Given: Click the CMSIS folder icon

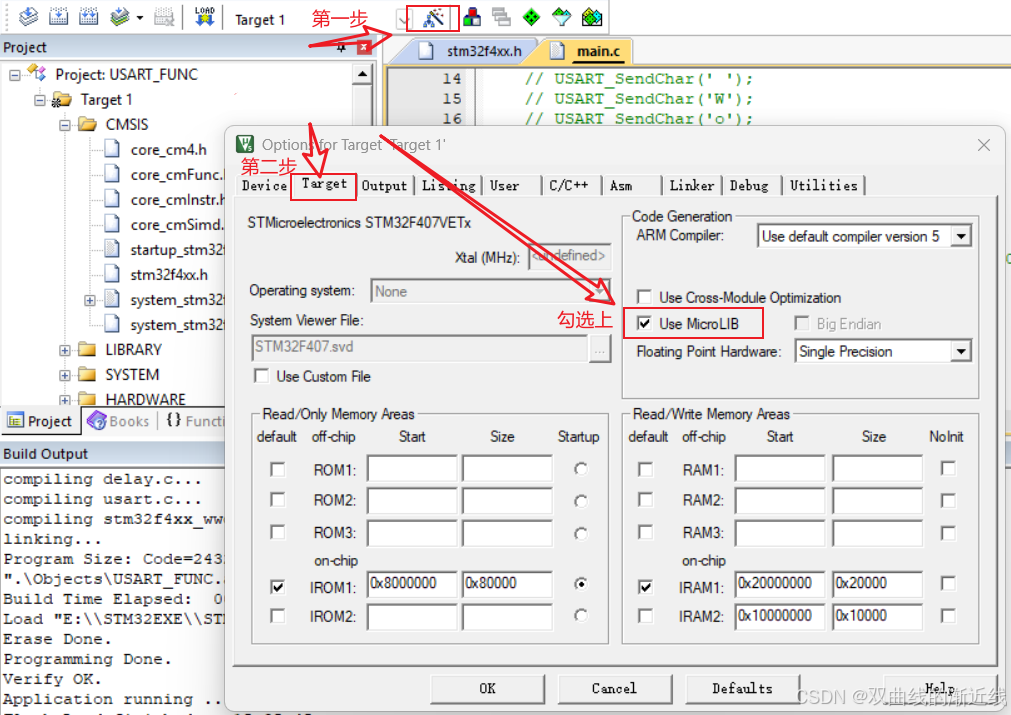Looking at the screenshot, I should click(x=87, y=124).
